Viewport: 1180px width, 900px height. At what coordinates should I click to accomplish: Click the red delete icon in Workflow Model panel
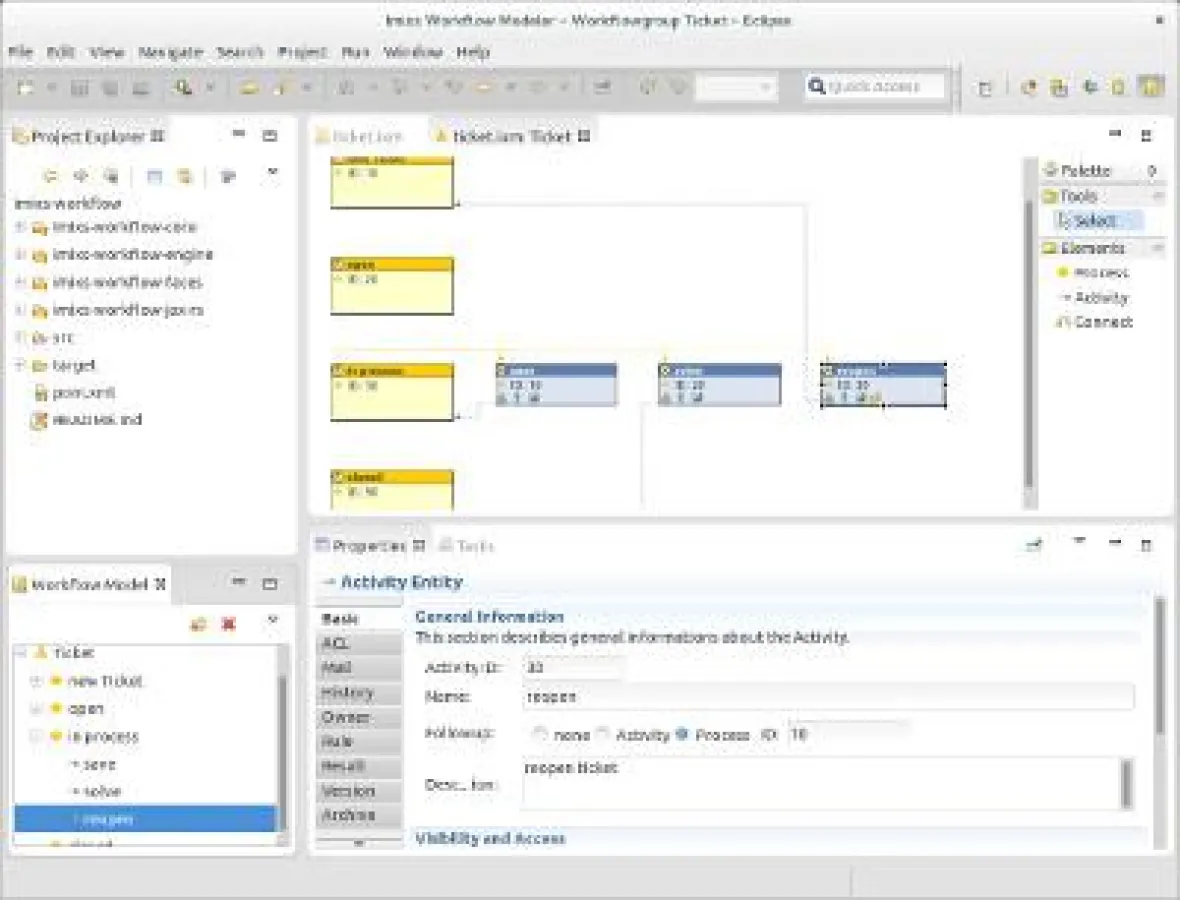pyautogui.click(x=228, y=623)
